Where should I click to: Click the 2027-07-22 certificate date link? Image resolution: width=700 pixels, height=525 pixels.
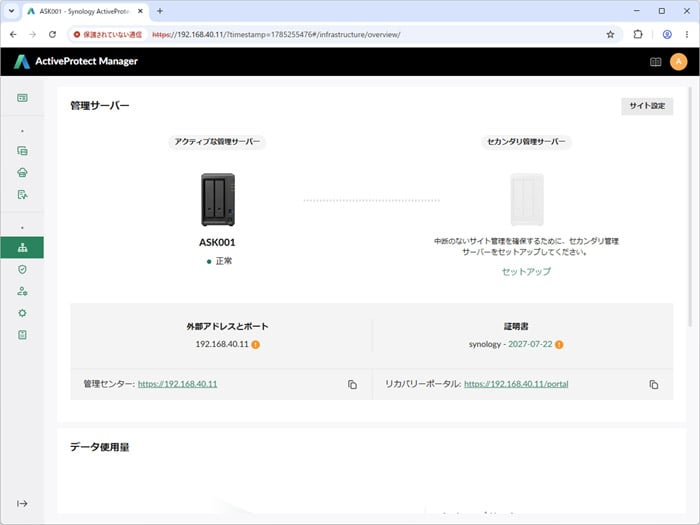[530, 344]
